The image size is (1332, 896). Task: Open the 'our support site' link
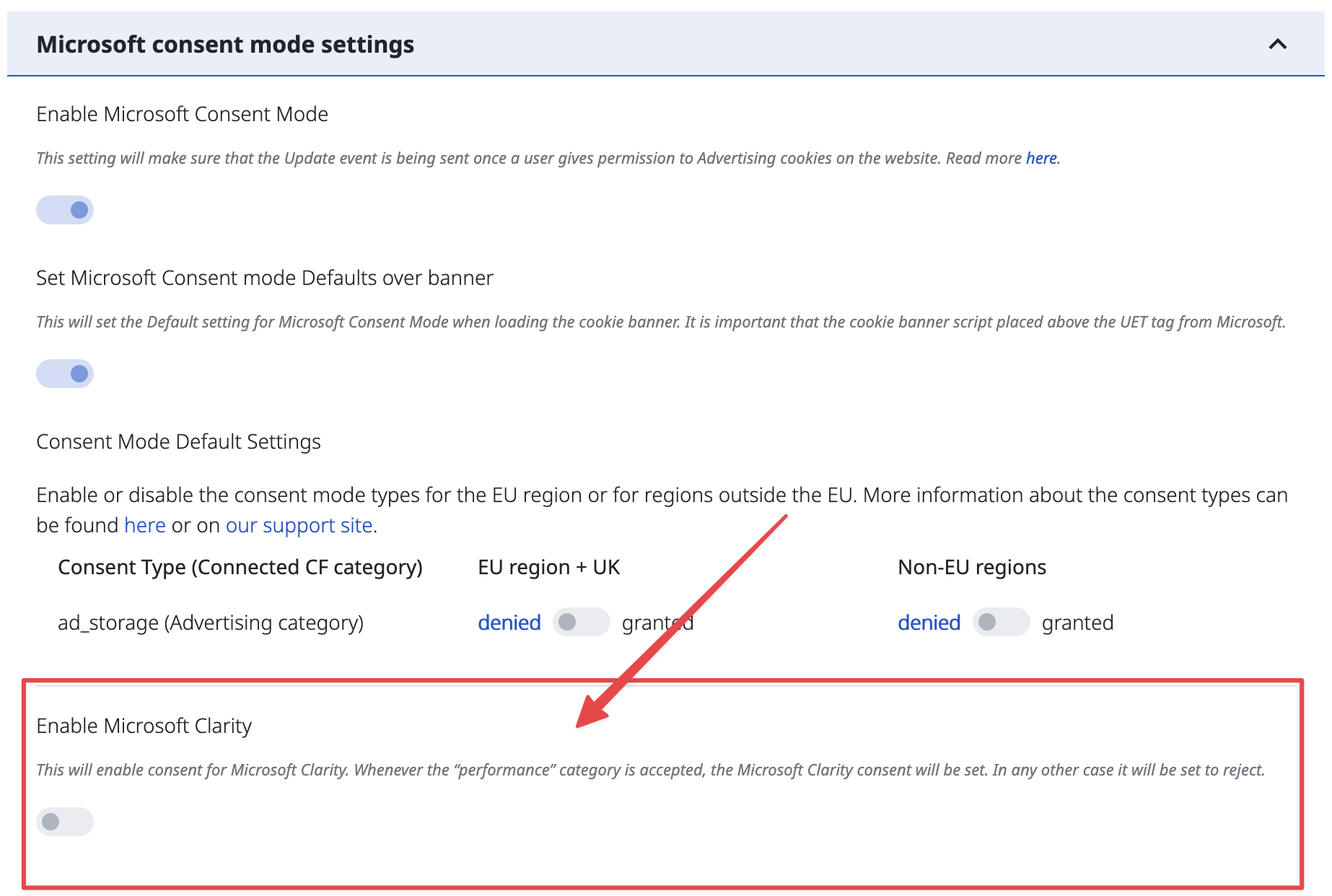click(x=299, y=525)
